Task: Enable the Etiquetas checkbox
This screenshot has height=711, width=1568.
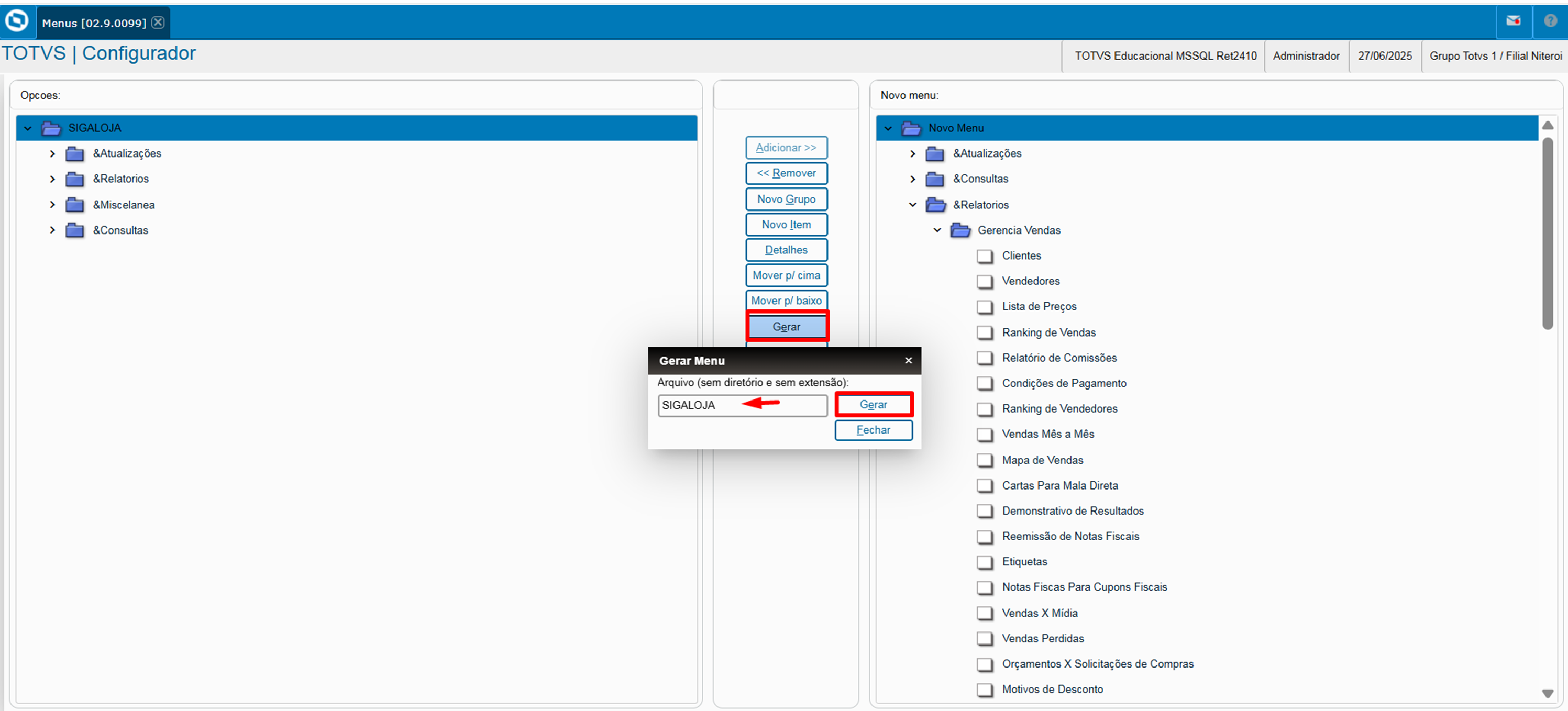Action: point(984,562)
